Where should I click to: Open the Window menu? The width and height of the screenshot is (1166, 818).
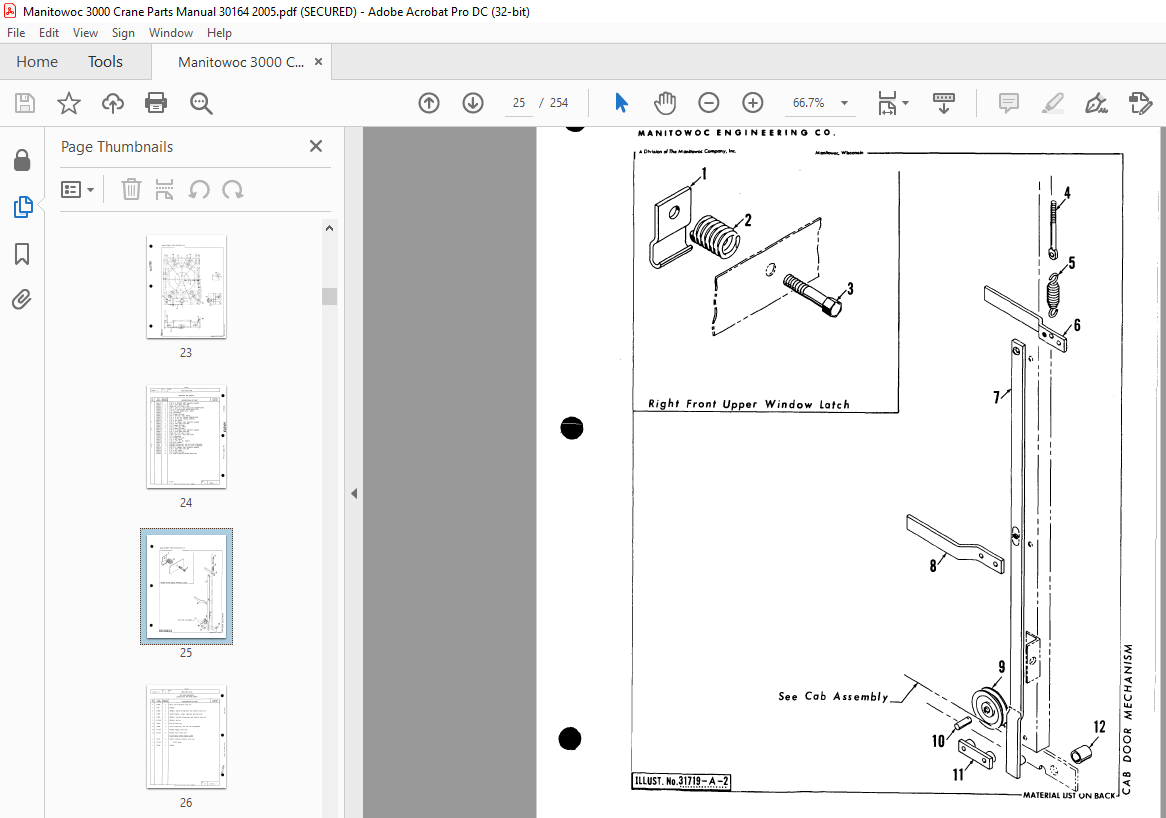[170, 33]
